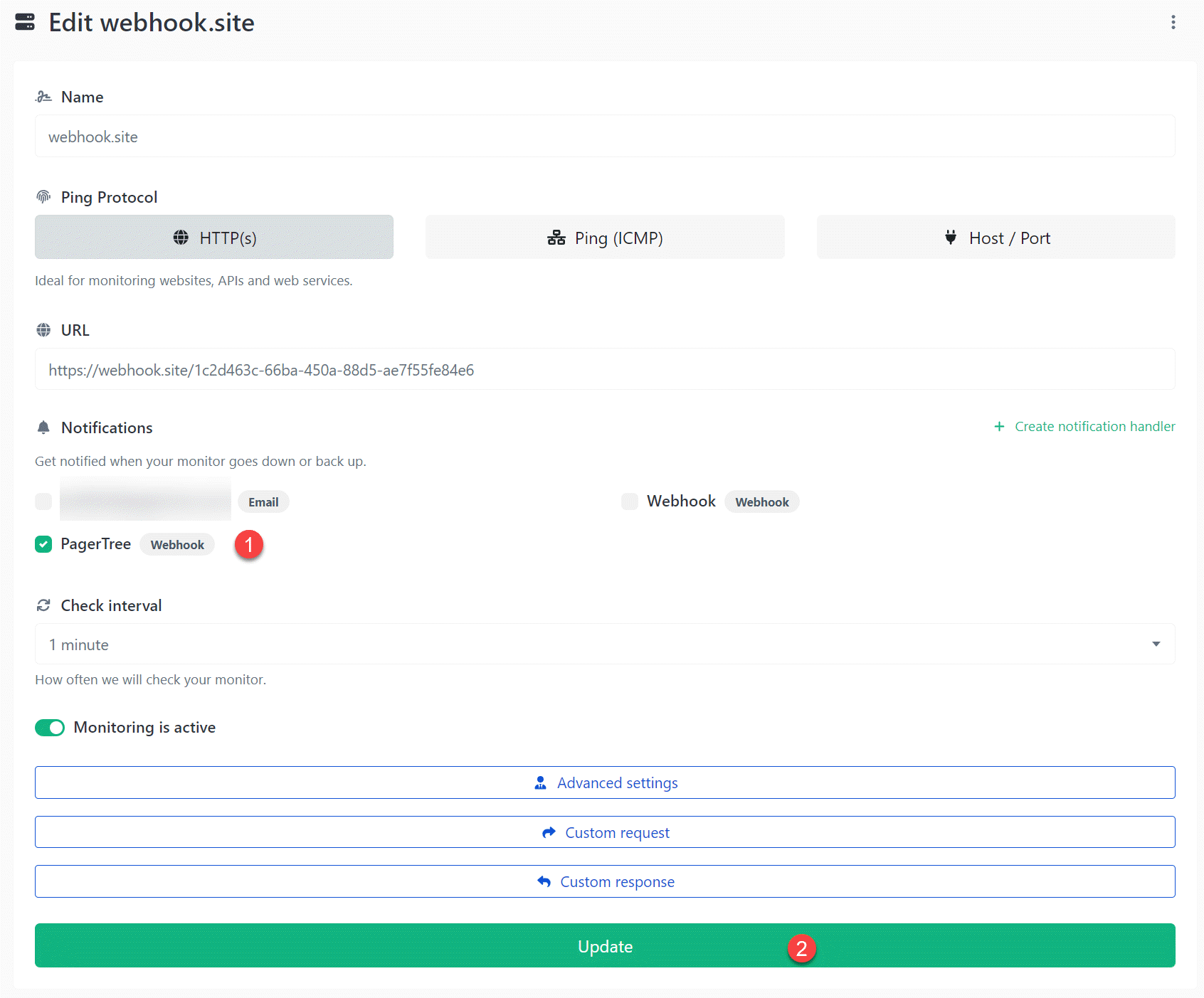This screenshot has height=998, width=1204.
Task: Expand the Custom request section
Action: [604, 832]
